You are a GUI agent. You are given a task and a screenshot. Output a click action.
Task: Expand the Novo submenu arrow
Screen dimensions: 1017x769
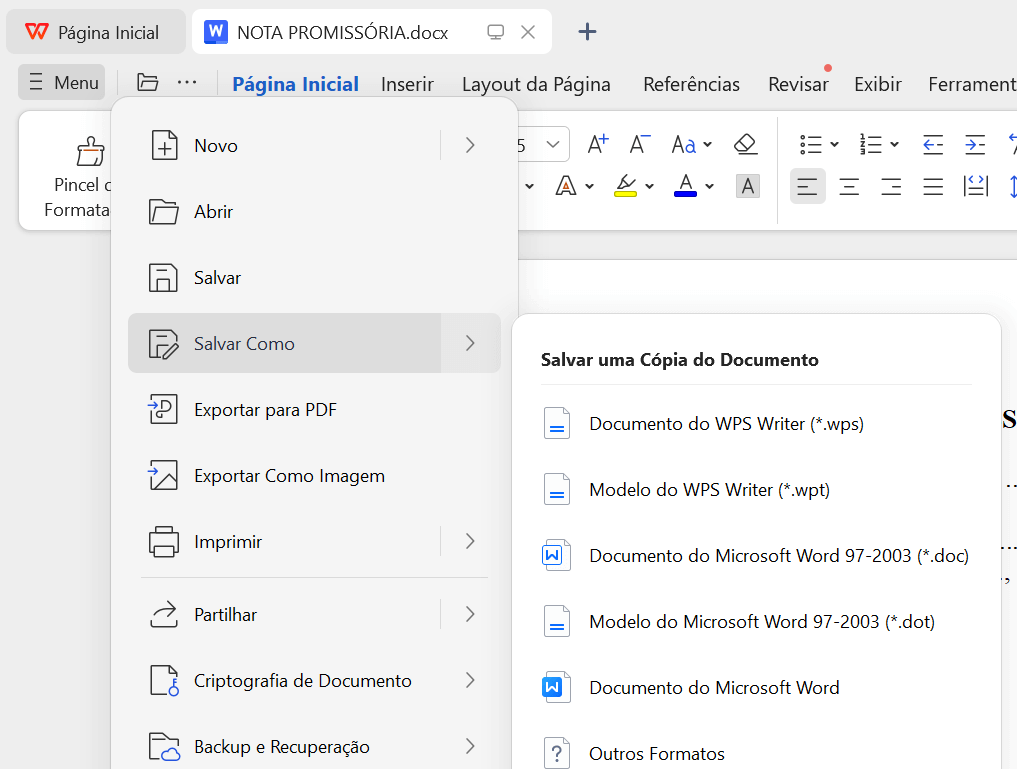click(471, 145)
